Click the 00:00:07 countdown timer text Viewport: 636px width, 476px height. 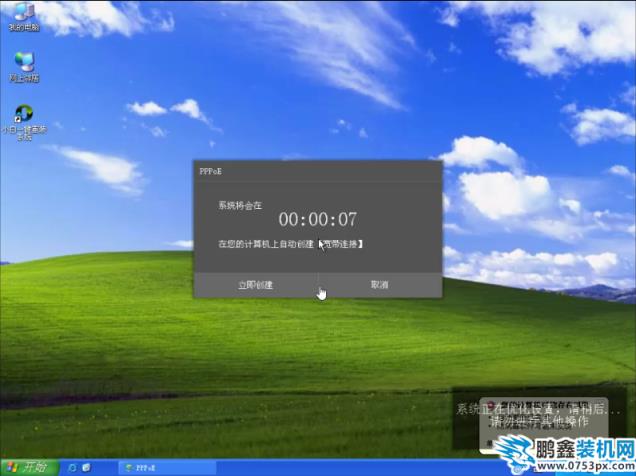(318, 219)
